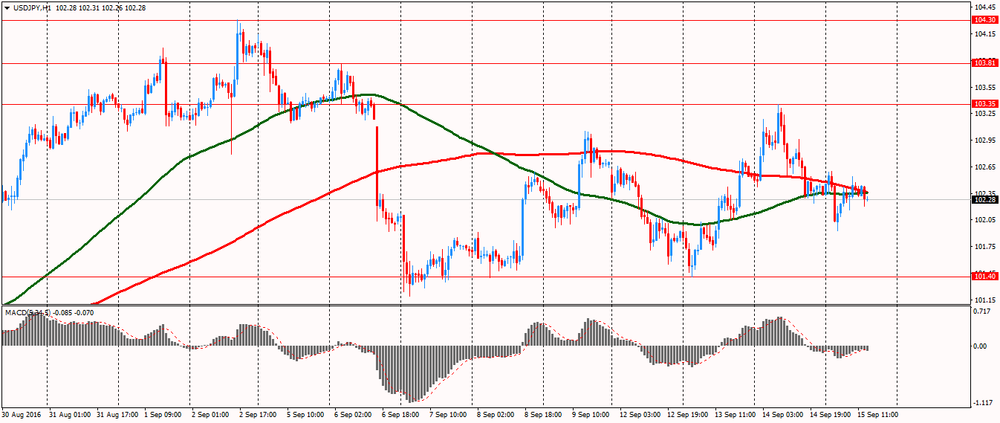Click the 2 Sep 01:00 time label
This screenshot has height=423, width=1000.
pos(210,414)
